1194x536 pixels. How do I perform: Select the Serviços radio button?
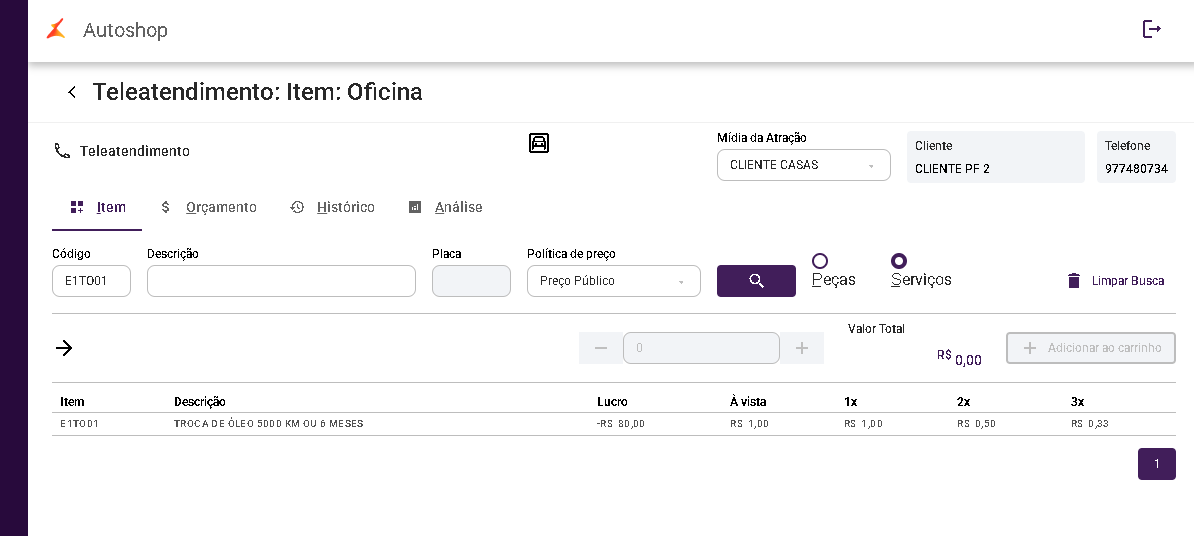pos(899,261)
